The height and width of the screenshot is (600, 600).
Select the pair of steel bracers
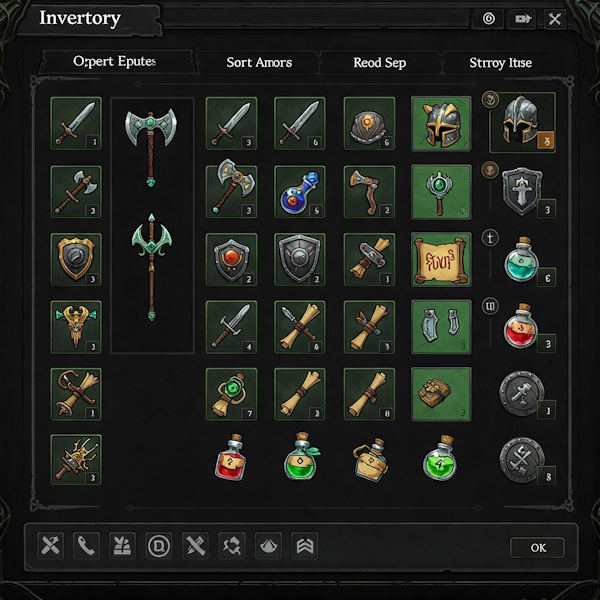pyautogui.click(x=441, y=327)
